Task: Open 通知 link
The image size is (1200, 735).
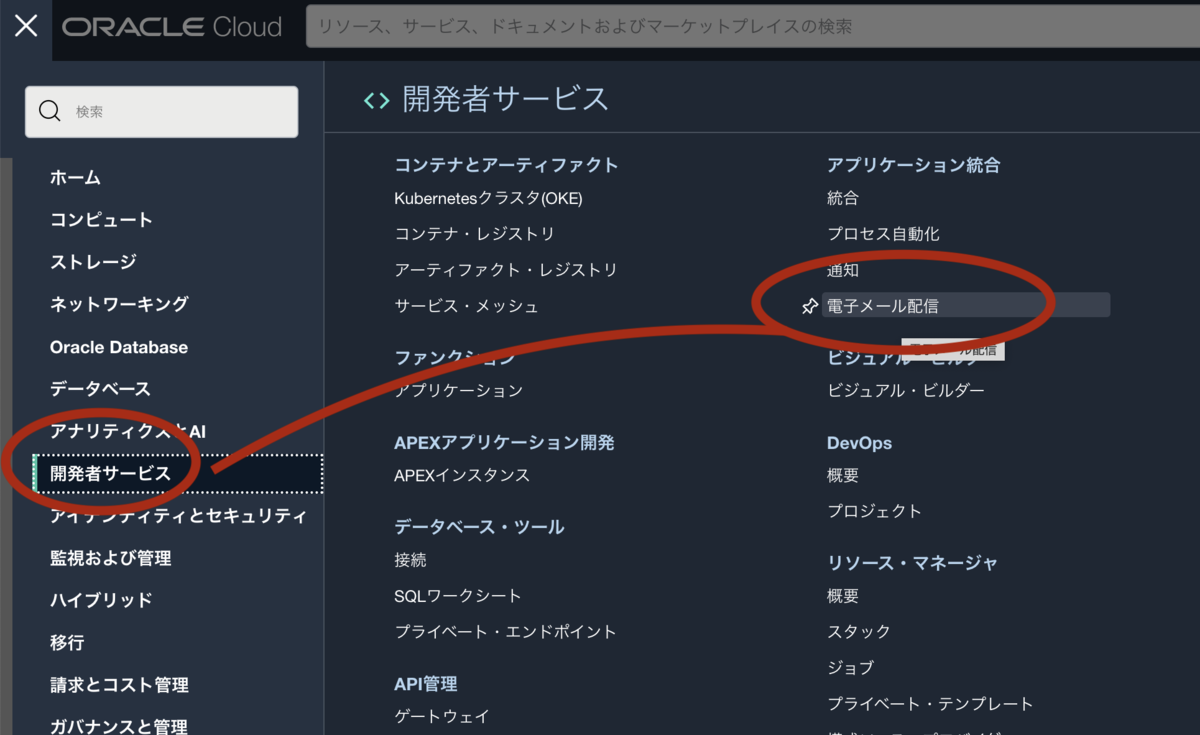Action: click(x=843, y=270)
